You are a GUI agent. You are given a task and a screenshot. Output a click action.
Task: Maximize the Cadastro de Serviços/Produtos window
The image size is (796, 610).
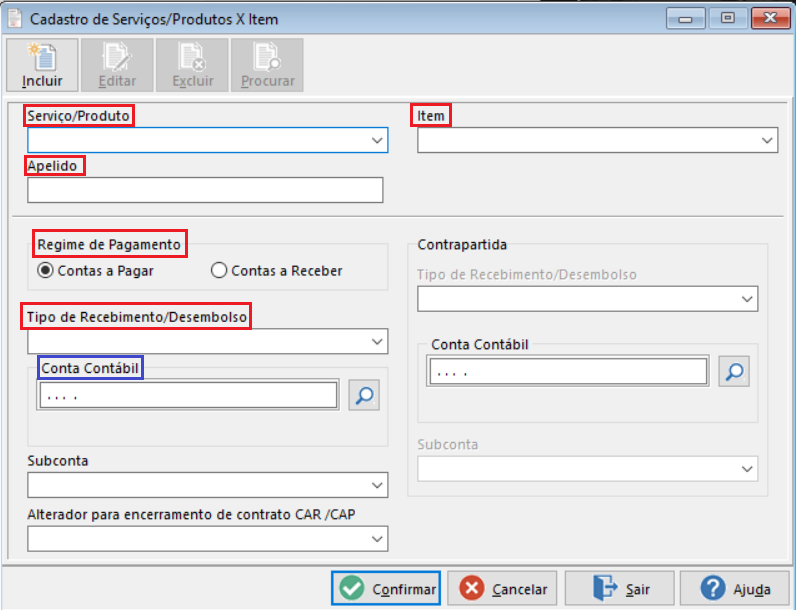click(x=727, y=19)
